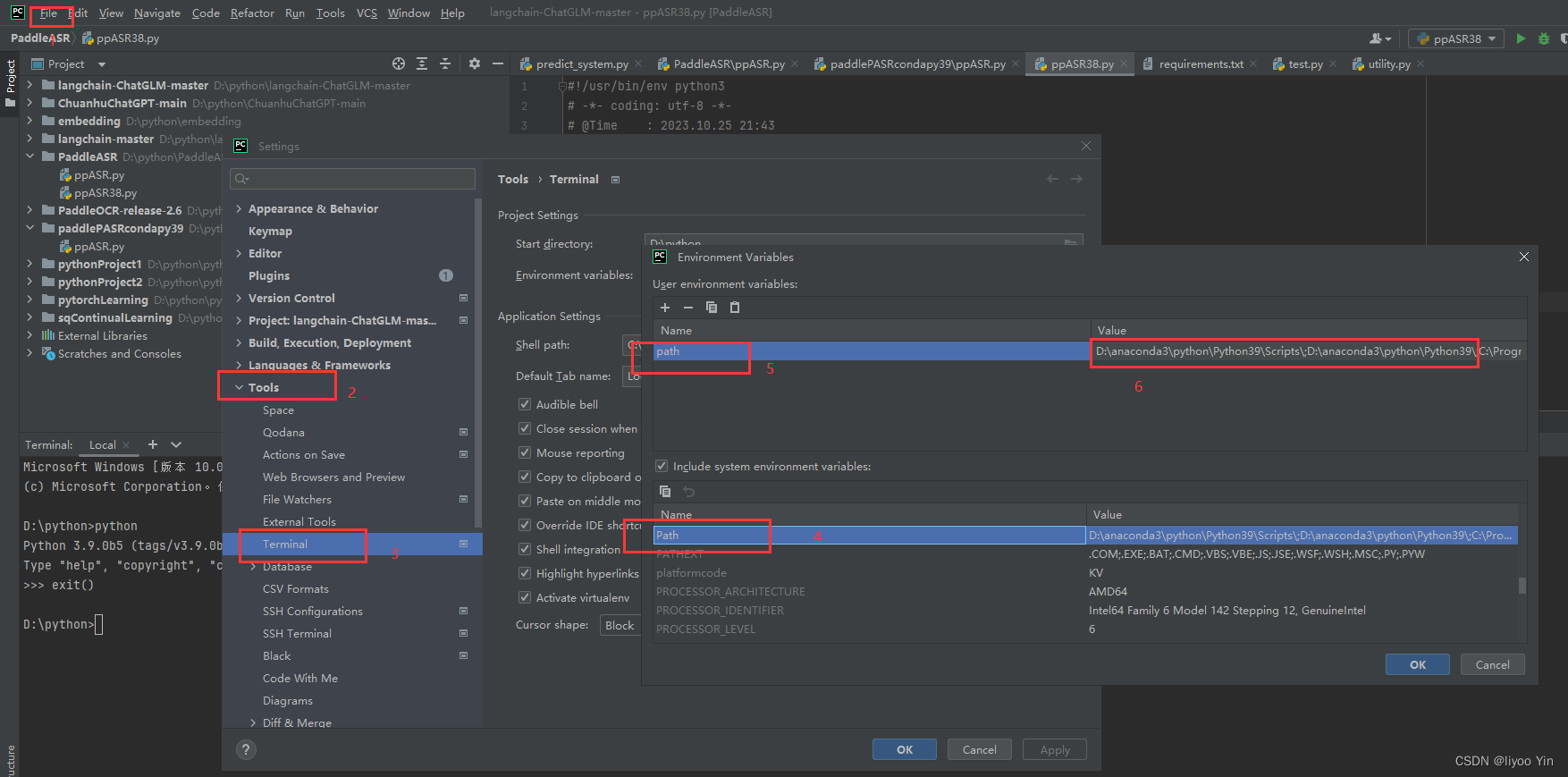Click the search icon in Settings search
1568x777 pixels.
click(241, 179)
